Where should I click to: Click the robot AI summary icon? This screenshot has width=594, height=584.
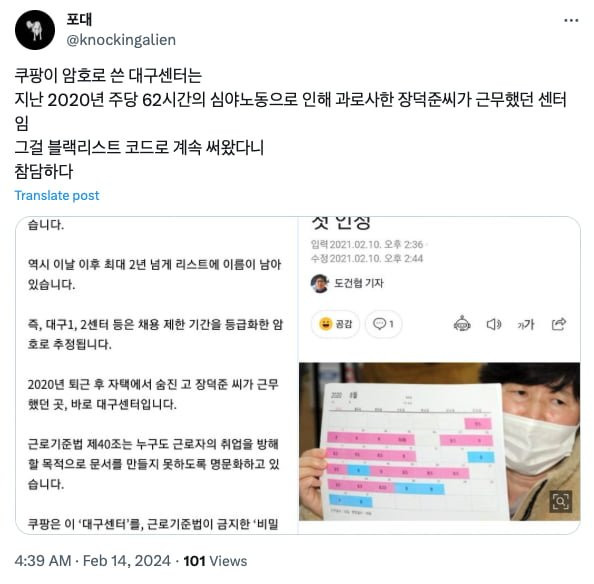point(462,324)
